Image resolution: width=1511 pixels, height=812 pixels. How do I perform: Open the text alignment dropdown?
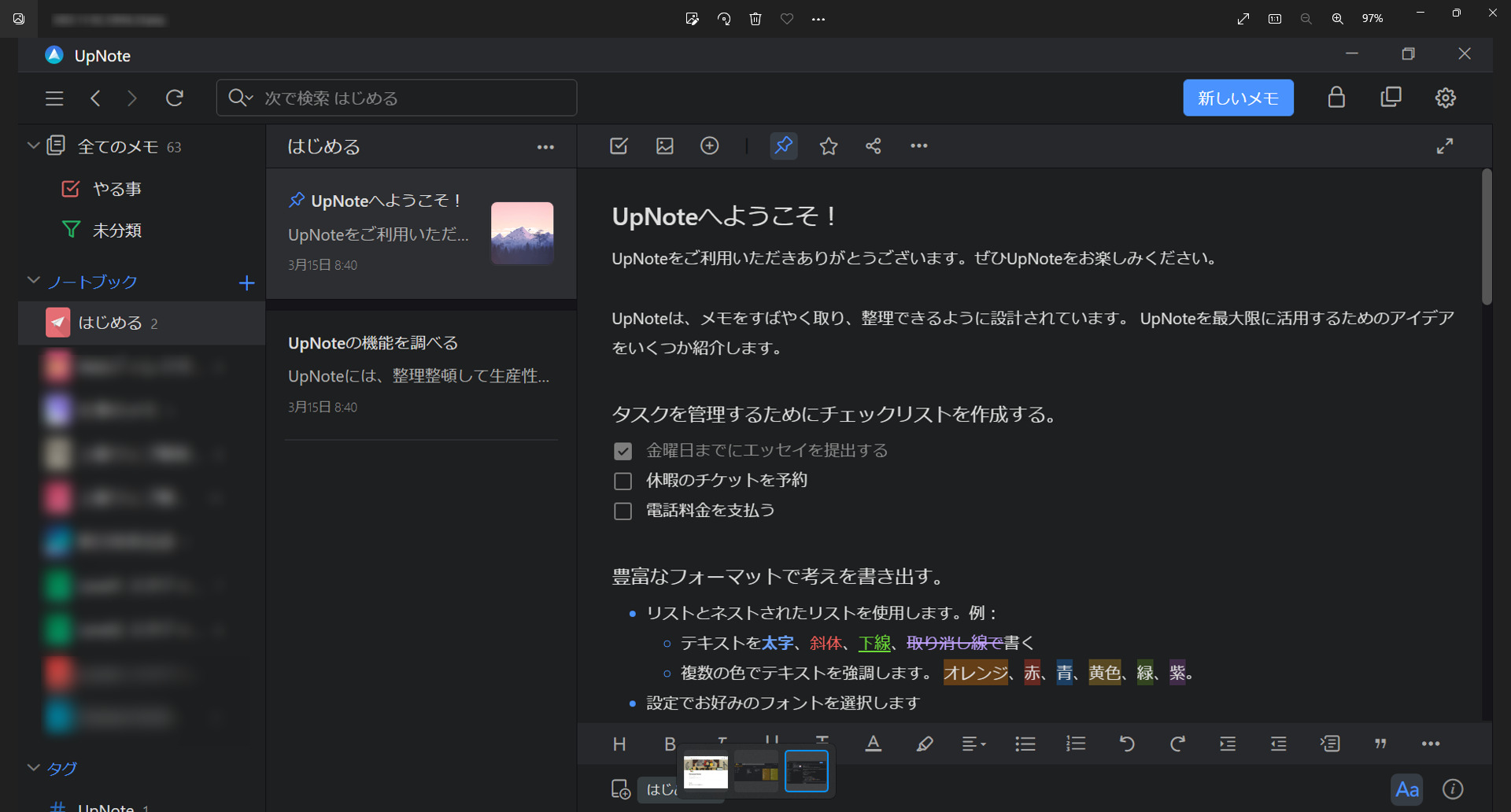tap(974, 744)
